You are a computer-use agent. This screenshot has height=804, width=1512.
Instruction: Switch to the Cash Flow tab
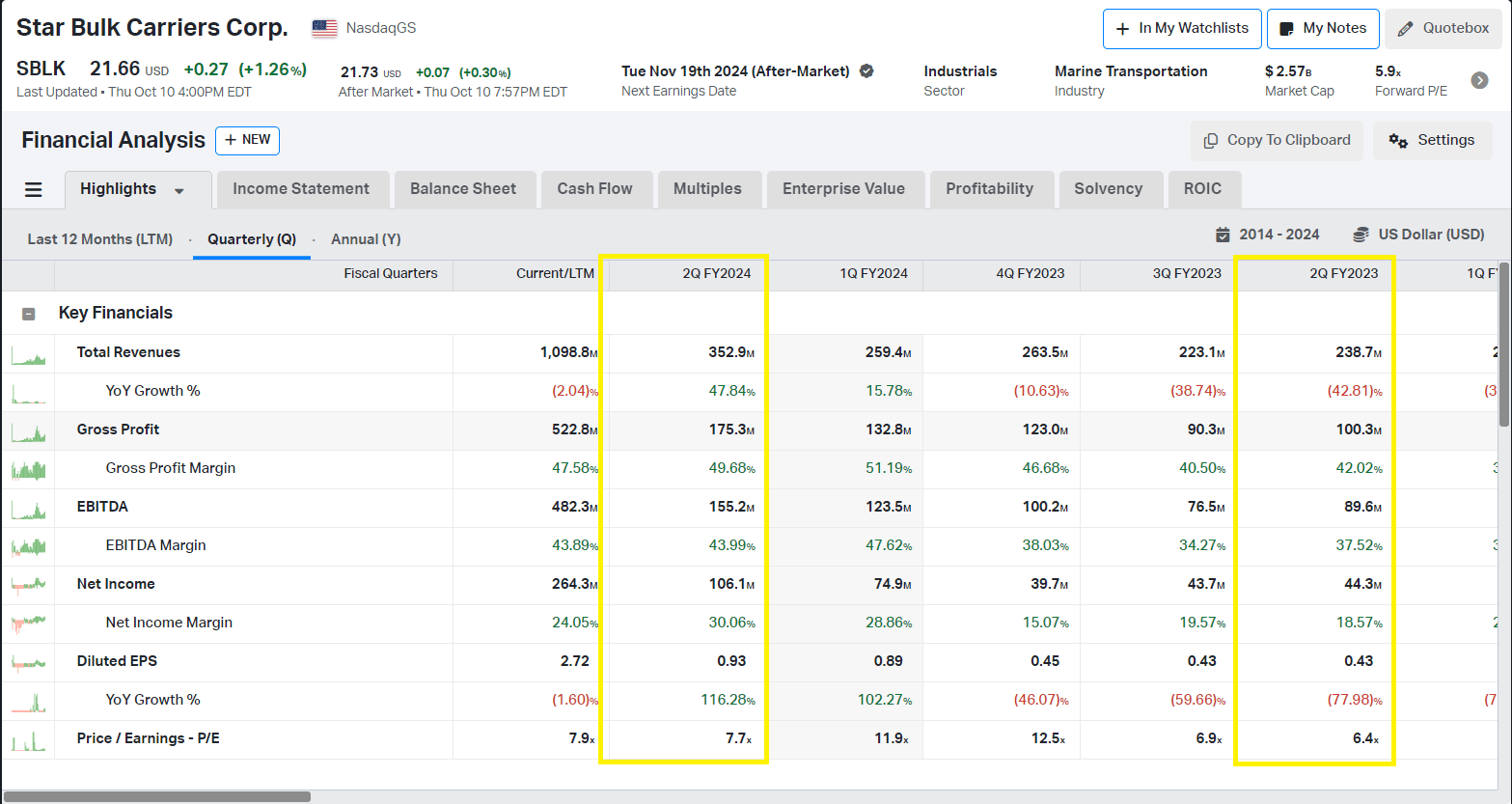click(594, 189)
